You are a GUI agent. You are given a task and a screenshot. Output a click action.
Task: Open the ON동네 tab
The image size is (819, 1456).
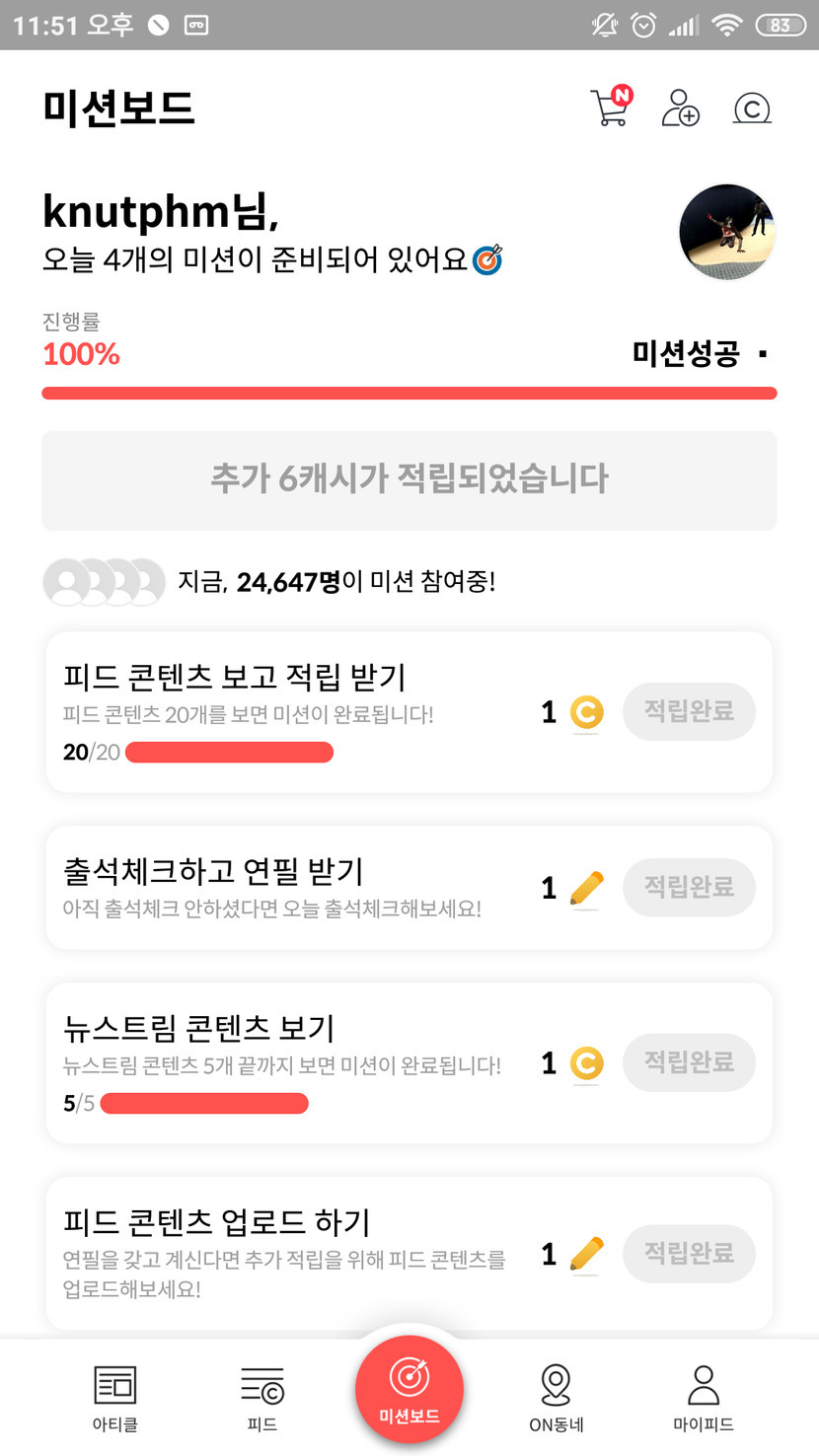(557, 1397)
